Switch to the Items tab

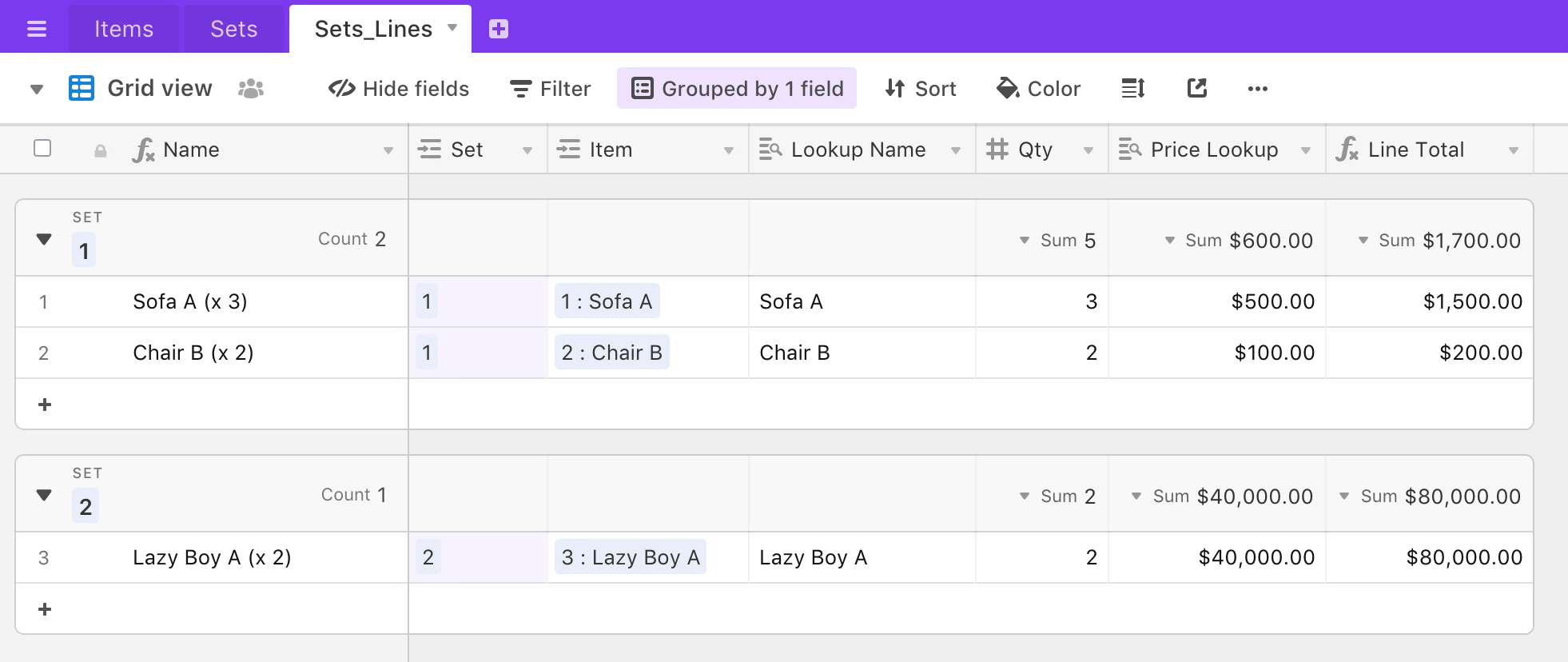click(x=124, y=30)
